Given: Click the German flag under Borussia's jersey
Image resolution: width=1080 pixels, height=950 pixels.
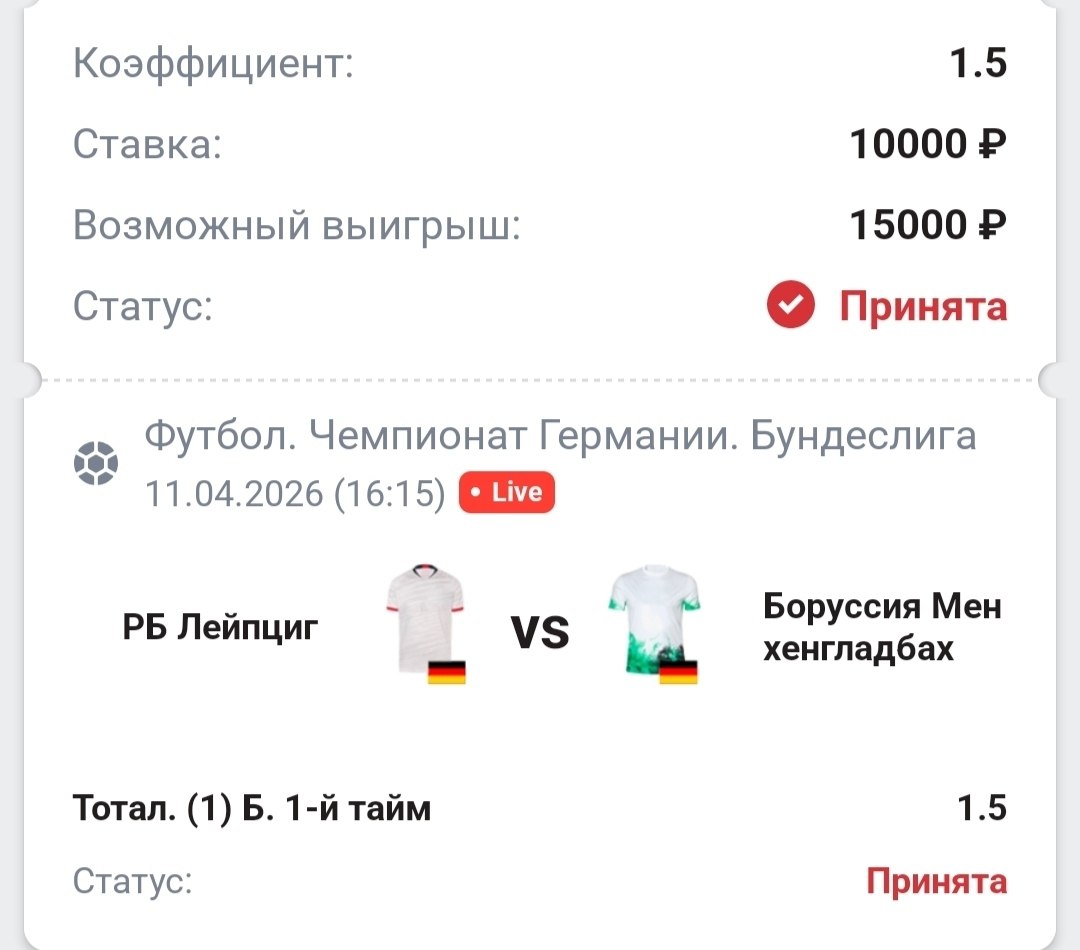Looking at the screenshot, I should click(678, 672).
